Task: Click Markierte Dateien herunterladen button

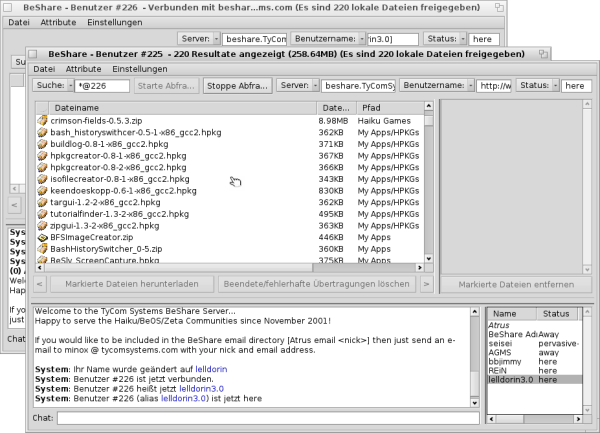Action: (123, 285)
